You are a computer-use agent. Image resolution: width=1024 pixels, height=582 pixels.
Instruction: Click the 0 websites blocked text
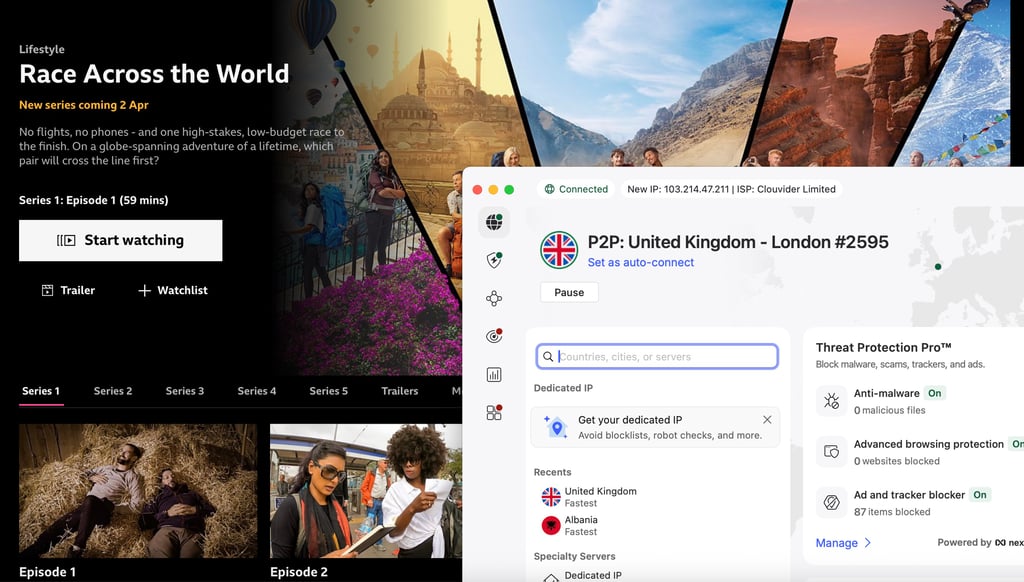(897, 461)
